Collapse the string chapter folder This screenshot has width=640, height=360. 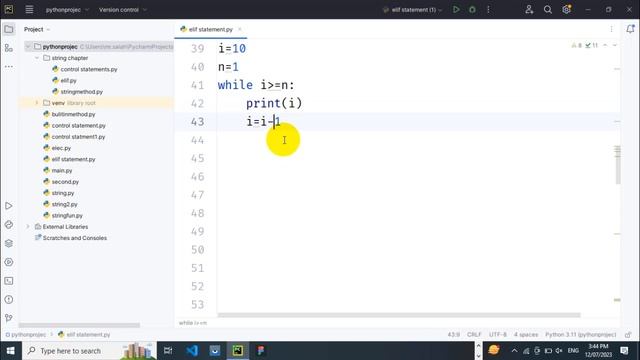[x=37, y=58]
